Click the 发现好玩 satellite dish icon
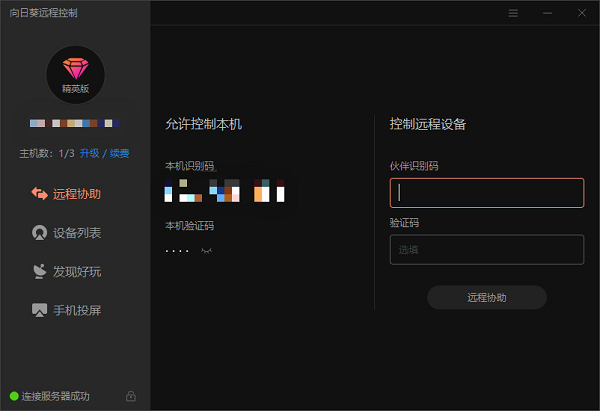600x411 pixels. 40,271
